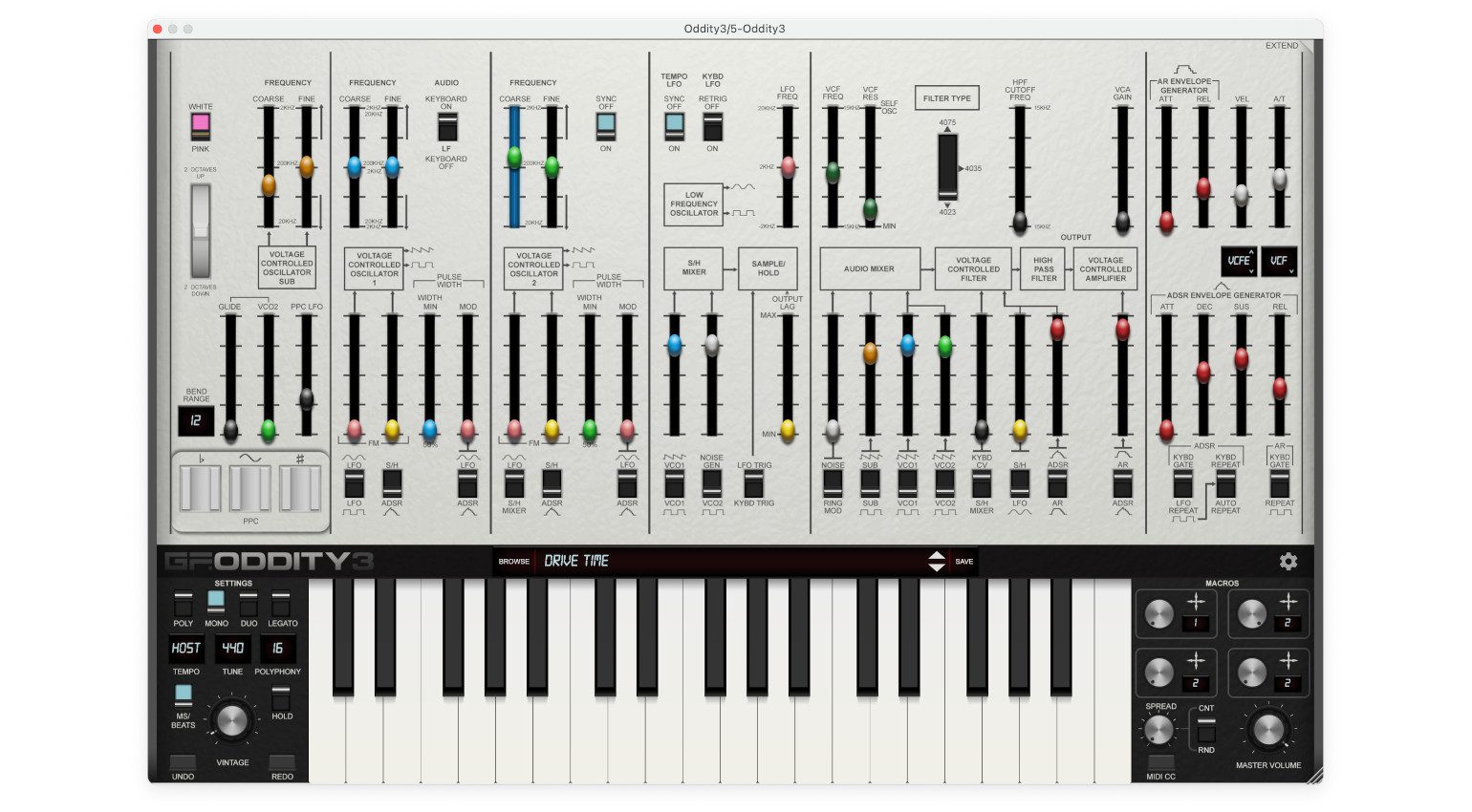
Task: Open the Tune 440 display
Action: coord(232,649)
